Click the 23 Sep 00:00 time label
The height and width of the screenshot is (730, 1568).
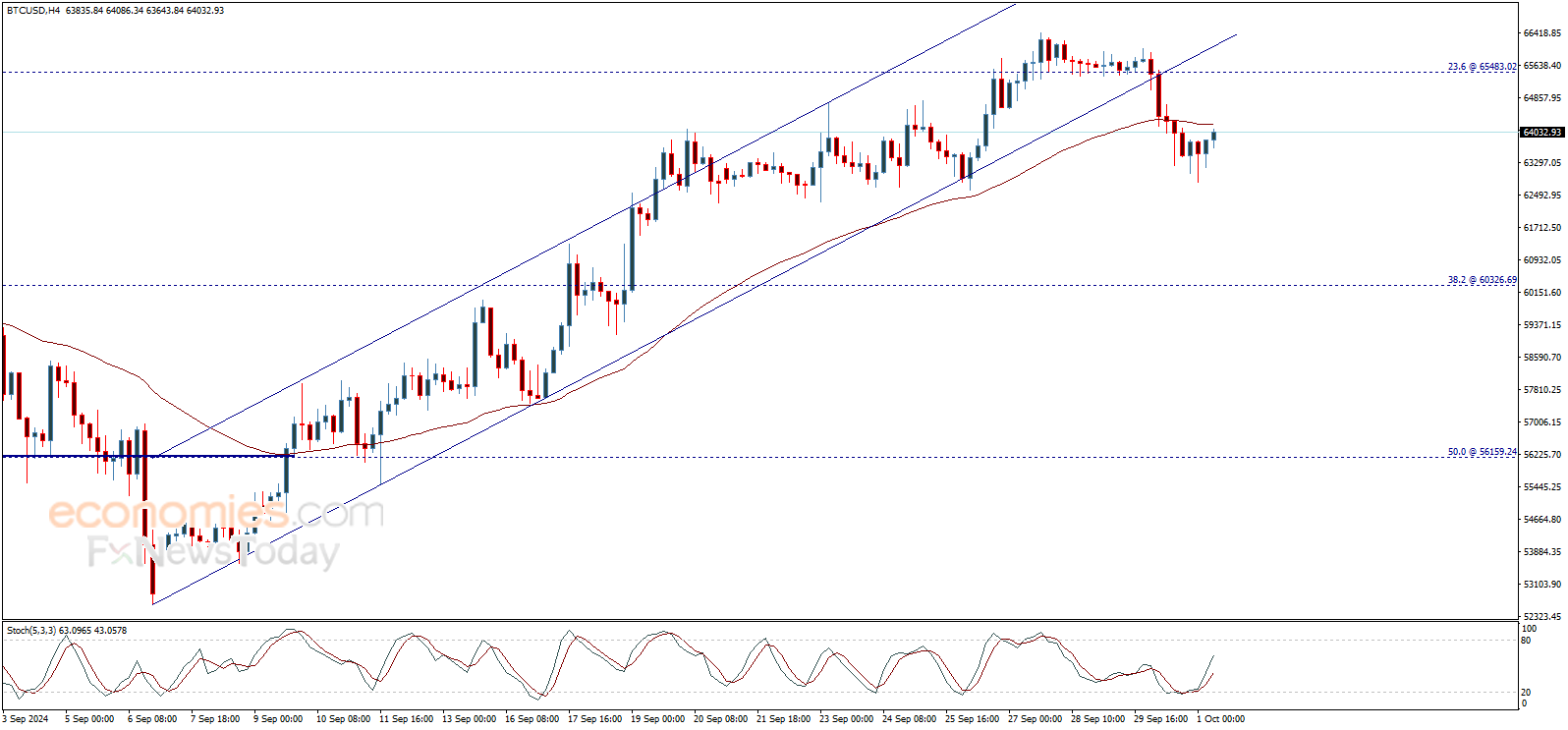(846, 719)
